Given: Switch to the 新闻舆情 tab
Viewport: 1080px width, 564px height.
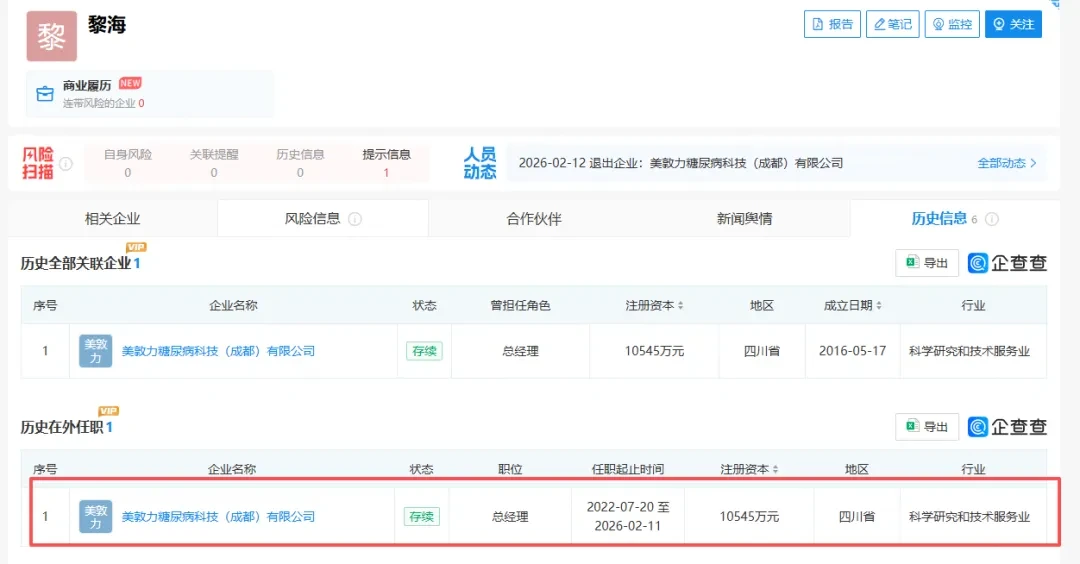Looking at the screenshot, I should [745, 219].
